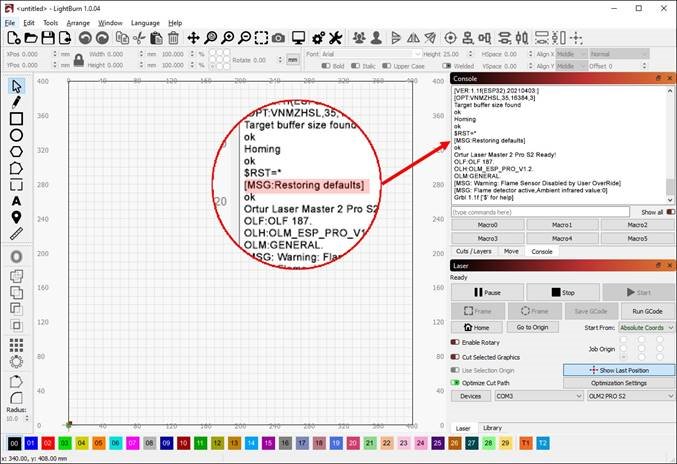Choose the Draw Lines pencil tool

(16, 102)
